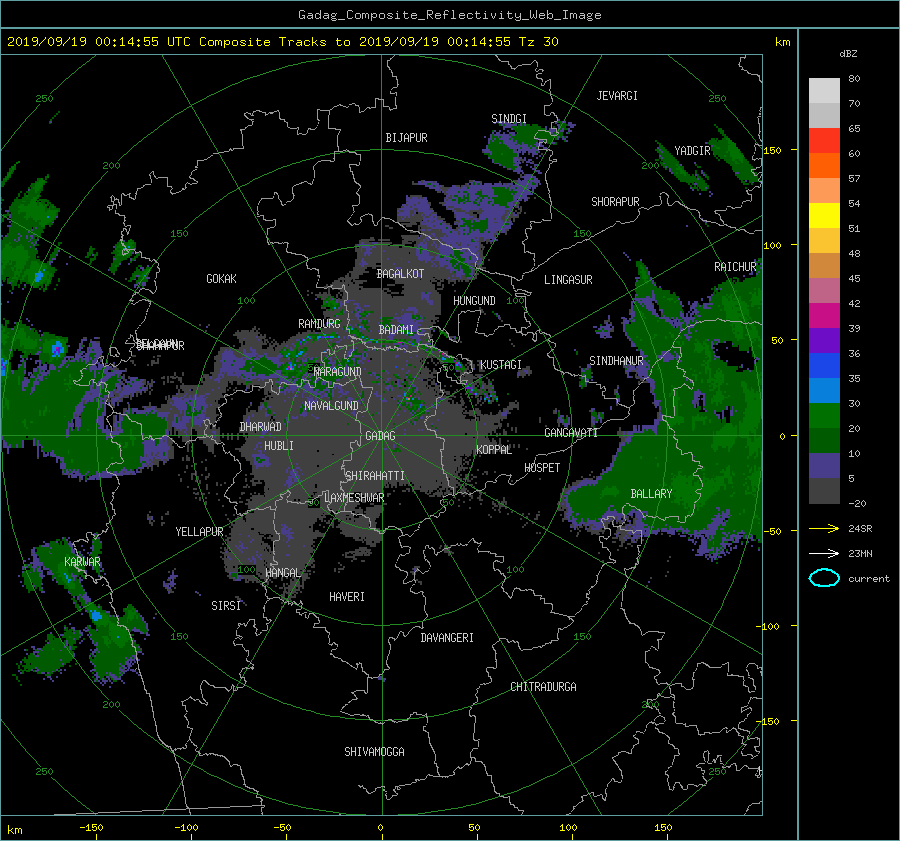Click the KOPPAL city label
Screen dimensions: 900x841
(x=494, y=450)
